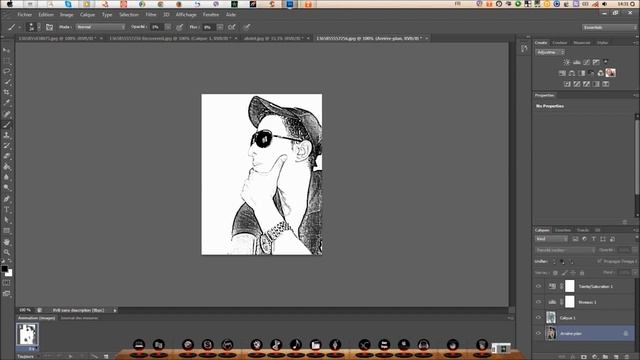The width and height of the screenshot is (640, 360).
Task: Select the Calque 1 layer name
Action: click(x=567, y=318)
